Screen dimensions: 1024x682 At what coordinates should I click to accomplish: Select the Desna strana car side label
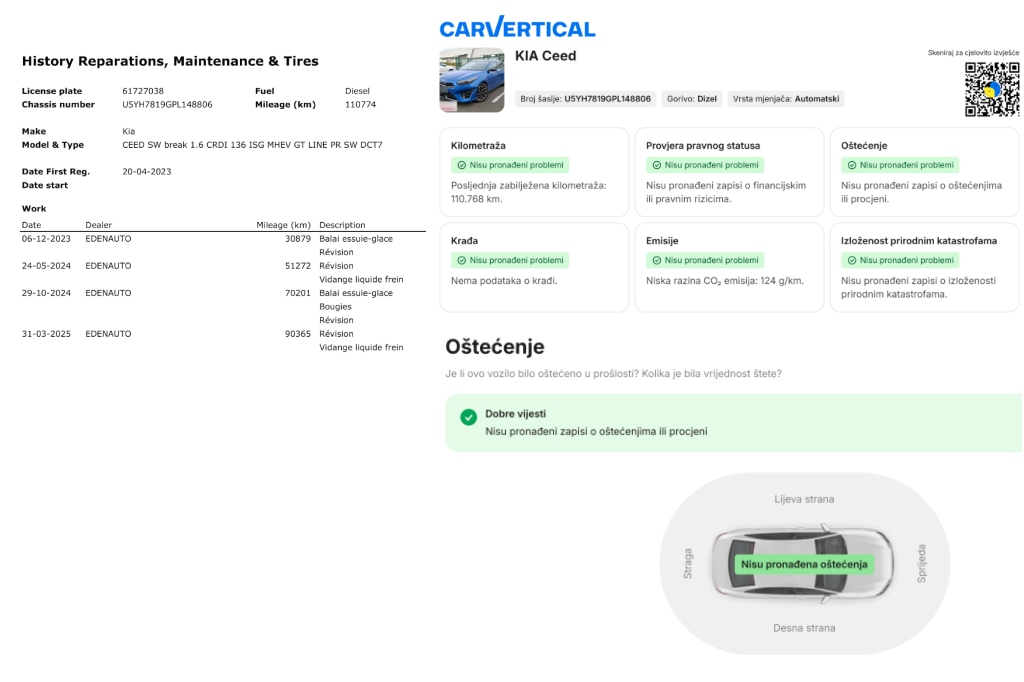pyautogui.click(x=804, y=628)
